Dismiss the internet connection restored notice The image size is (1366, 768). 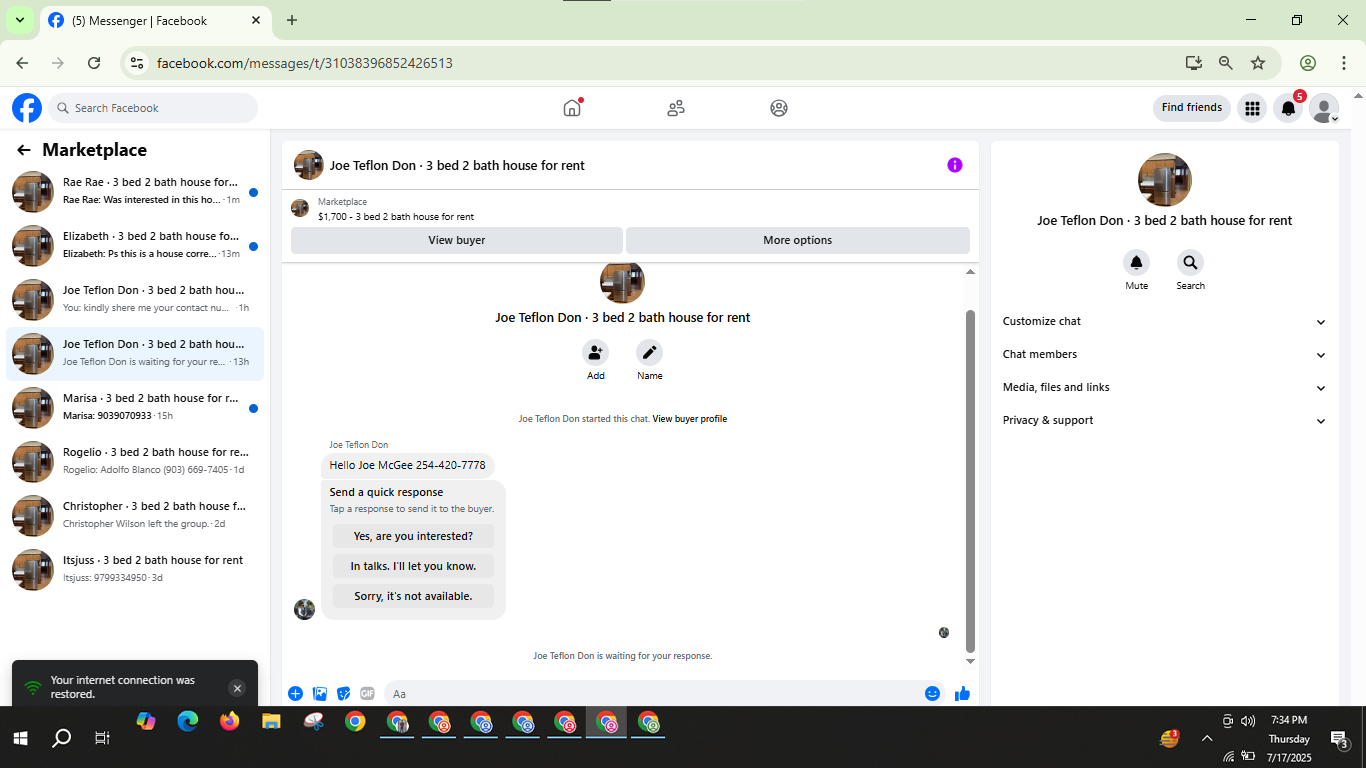237,688
